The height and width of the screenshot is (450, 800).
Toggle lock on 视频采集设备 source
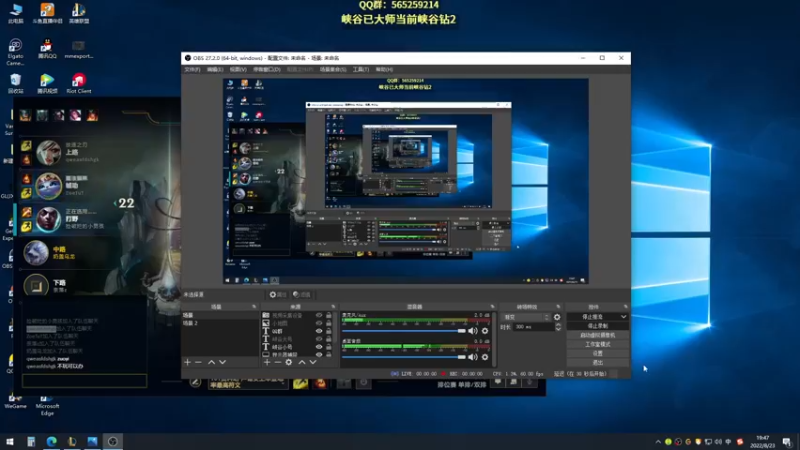coord(329,315)
